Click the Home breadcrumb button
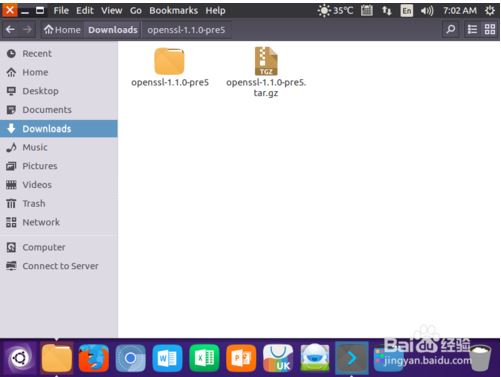501x377 pixels. [x=62, y=30]
